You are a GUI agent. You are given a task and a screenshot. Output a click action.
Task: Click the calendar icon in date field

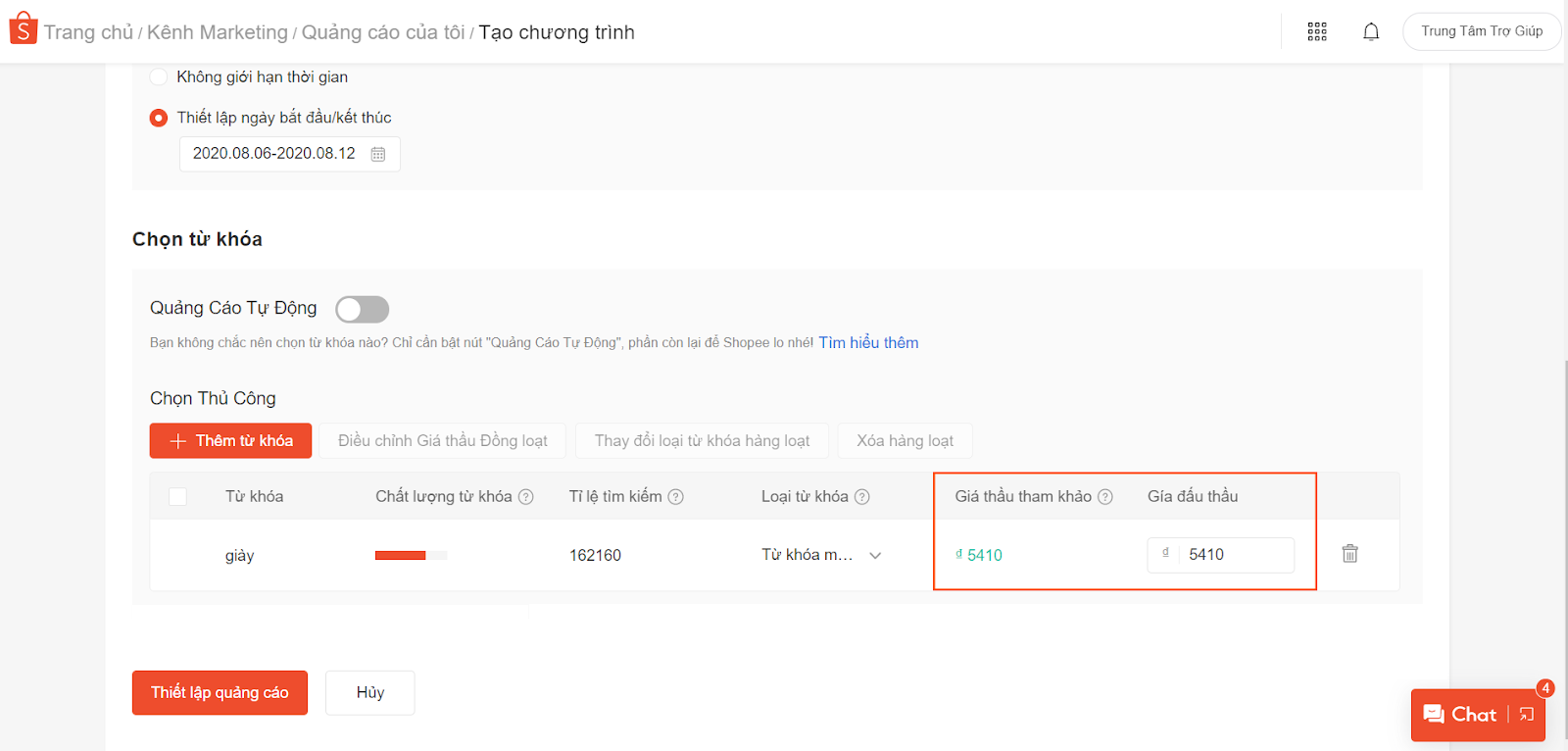tap(378, 154)
